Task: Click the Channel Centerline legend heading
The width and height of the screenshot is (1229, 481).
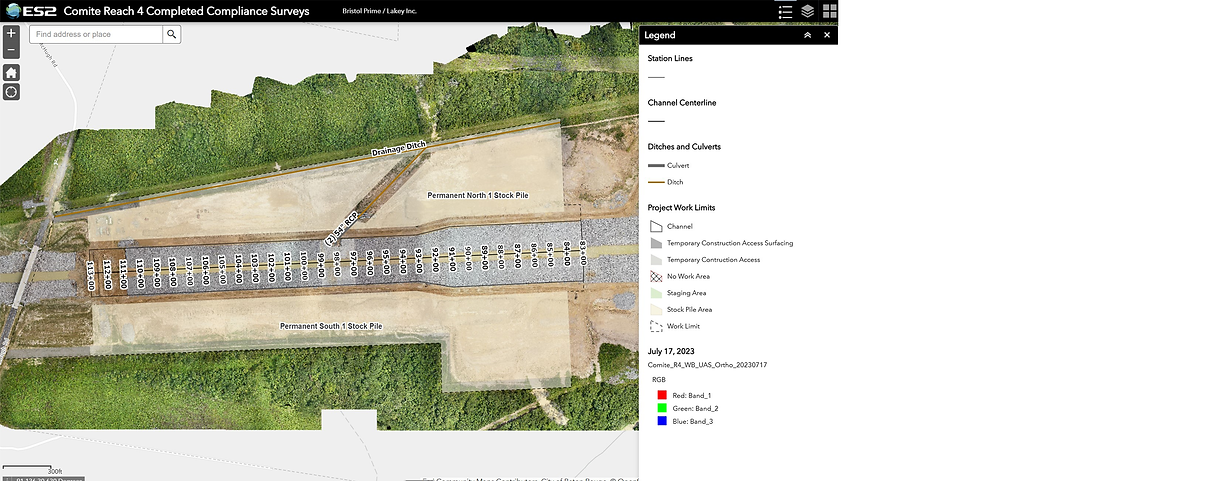Action: coord(682,102)
